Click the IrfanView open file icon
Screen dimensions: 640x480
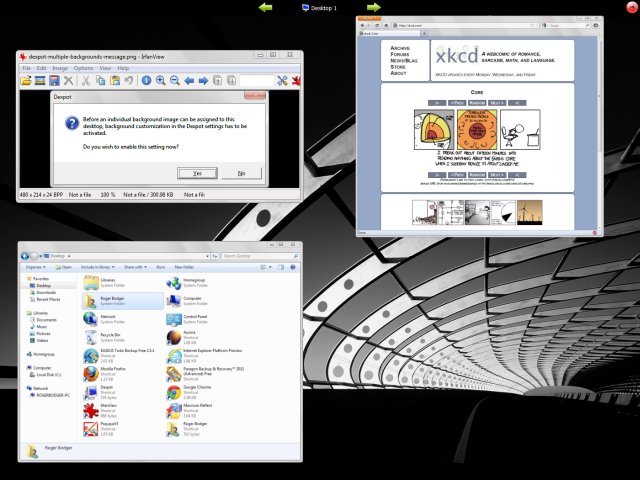[26, 80]
